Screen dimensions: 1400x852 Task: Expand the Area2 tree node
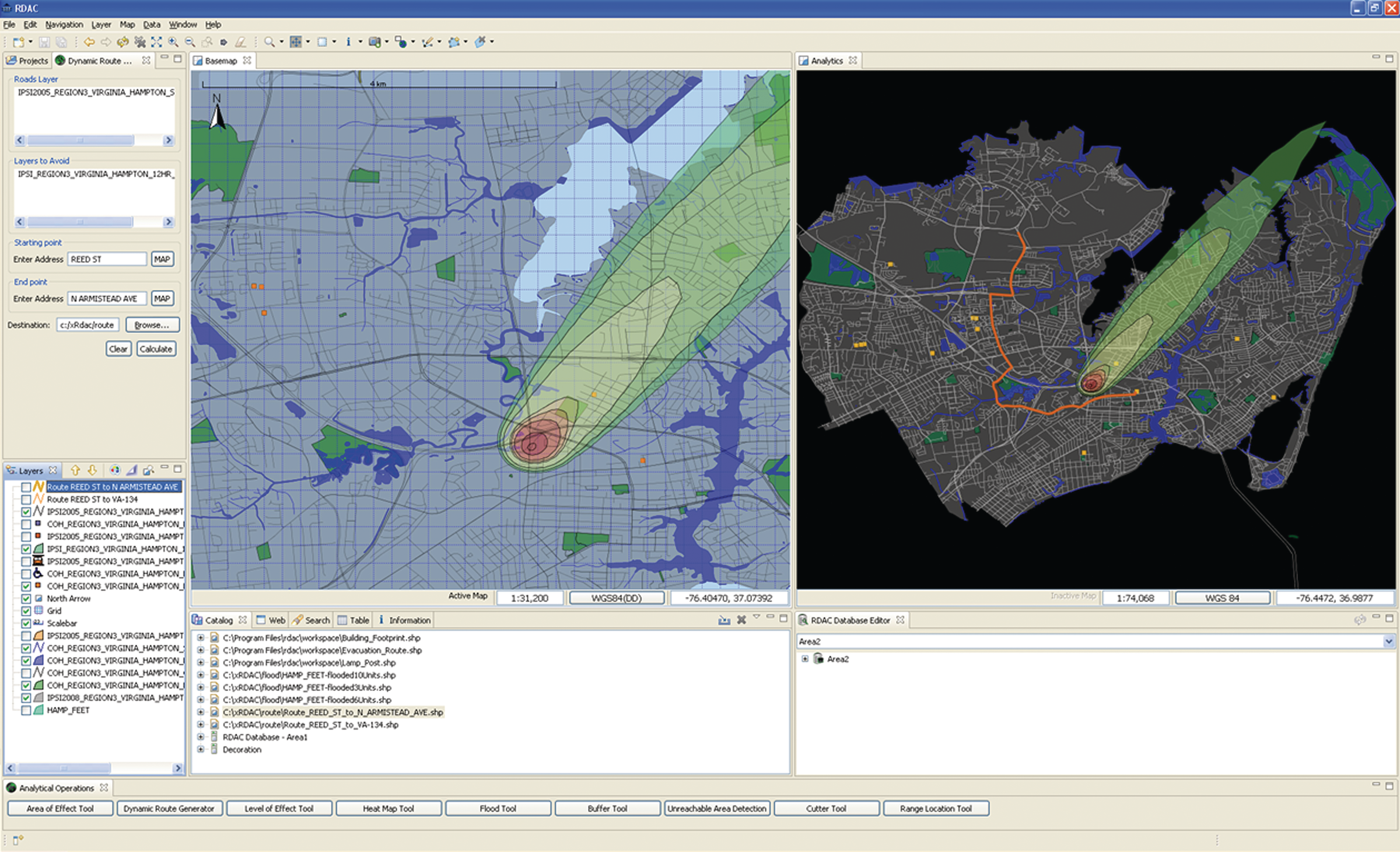[805, 659]
